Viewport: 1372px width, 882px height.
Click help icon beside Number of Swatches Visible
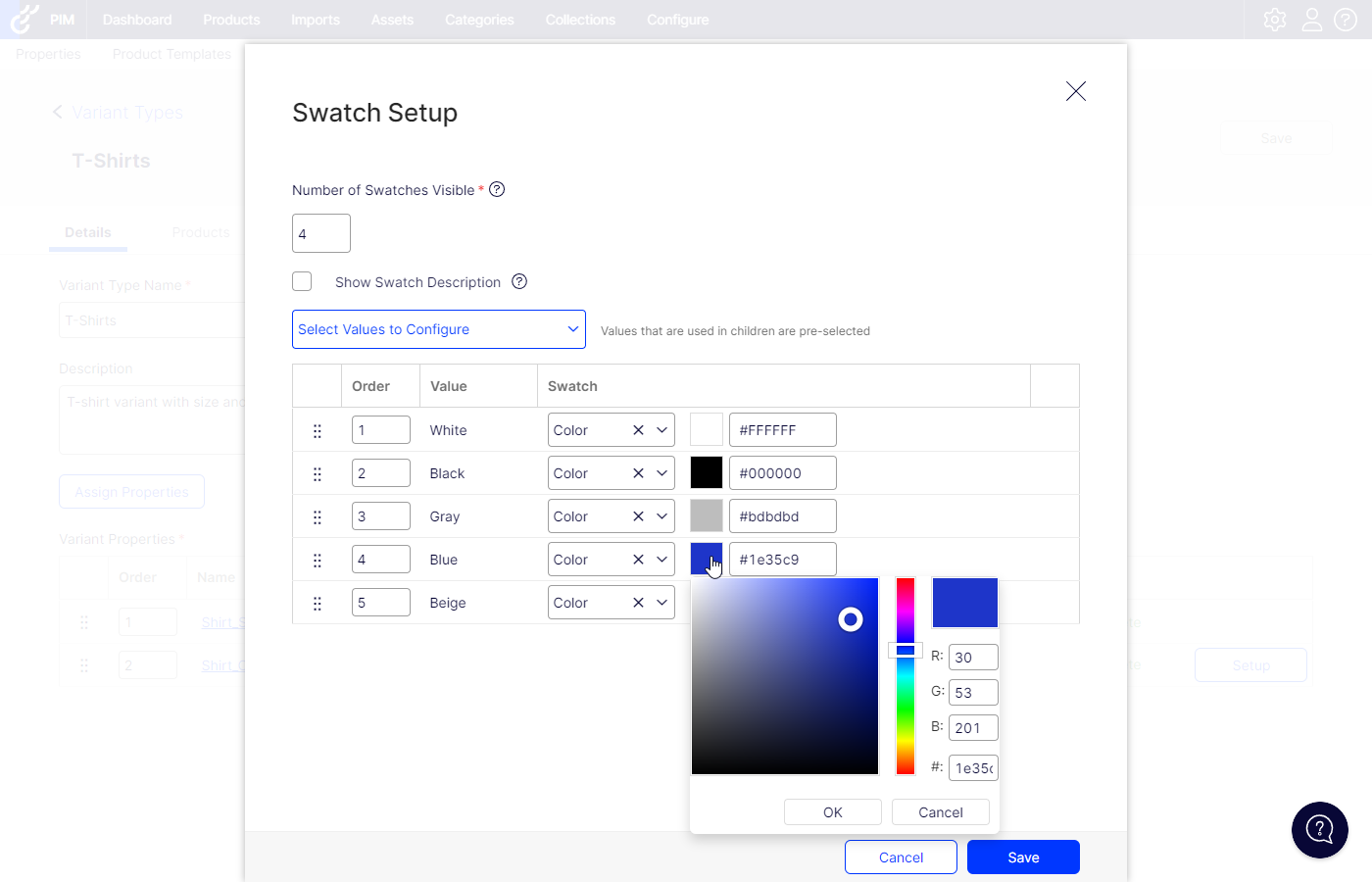497,190
